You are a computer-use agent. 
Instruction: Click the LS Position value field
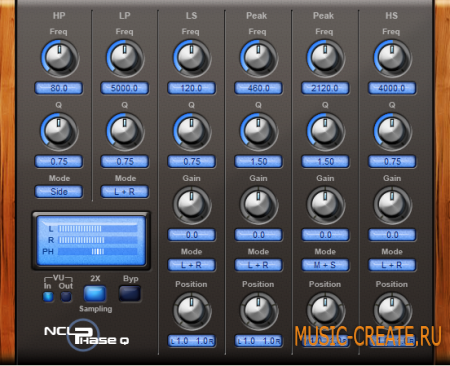192,341
